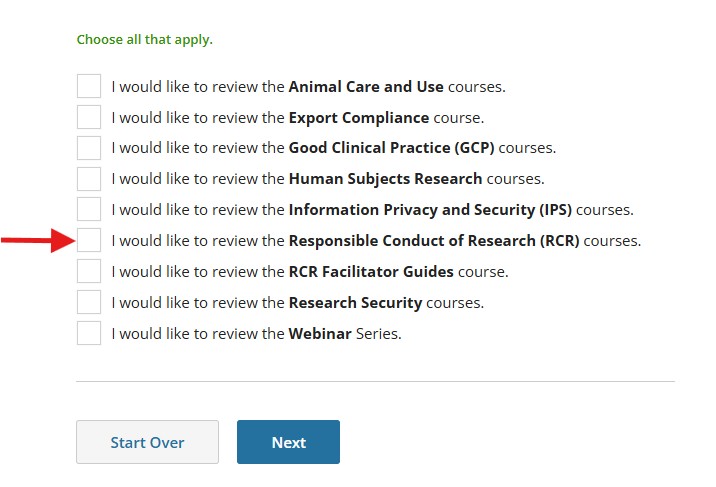This screenshot has height=487, width=716.
Task: Tick the Export Compliance course checkbox
Action: 89,117
